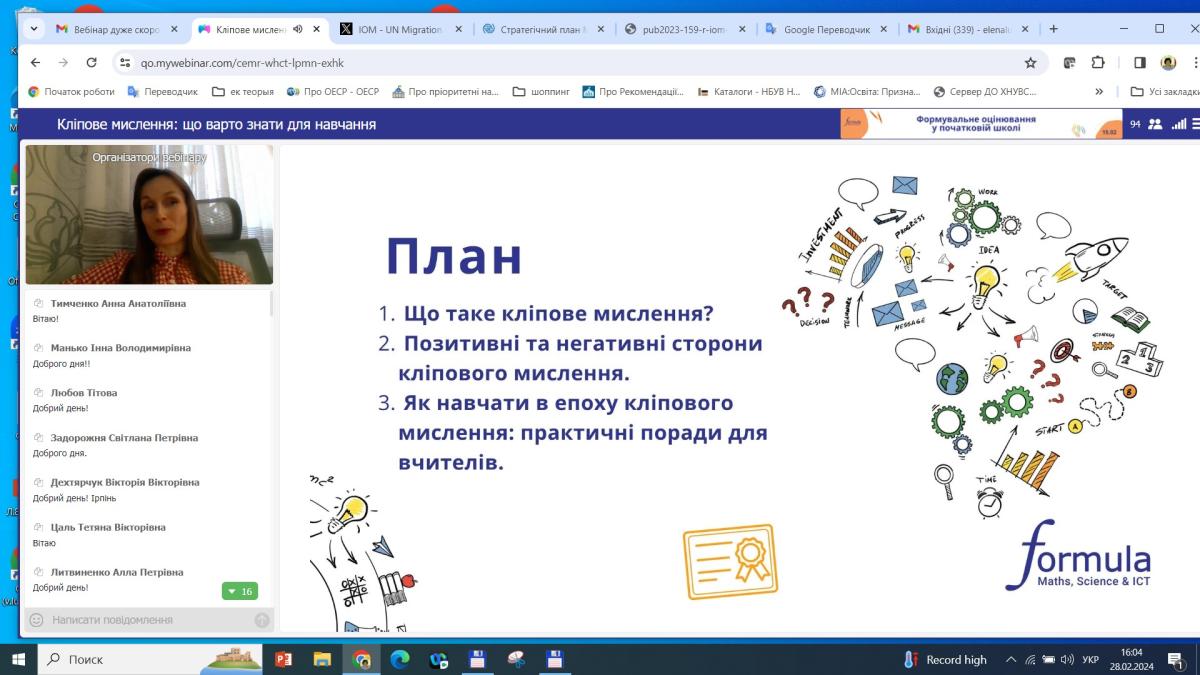Click the connection signal strength icon

click(1178, 124)
